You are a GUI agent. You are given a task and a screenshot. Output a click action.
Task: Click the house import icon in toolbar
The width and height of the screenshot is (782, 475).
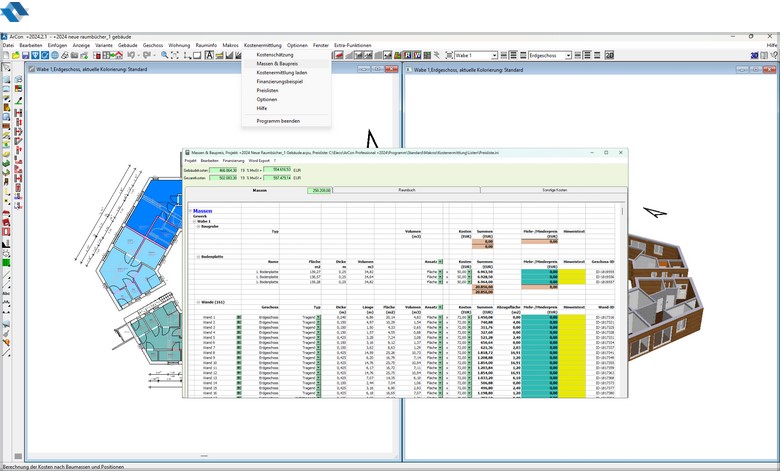tap(119, 55)
